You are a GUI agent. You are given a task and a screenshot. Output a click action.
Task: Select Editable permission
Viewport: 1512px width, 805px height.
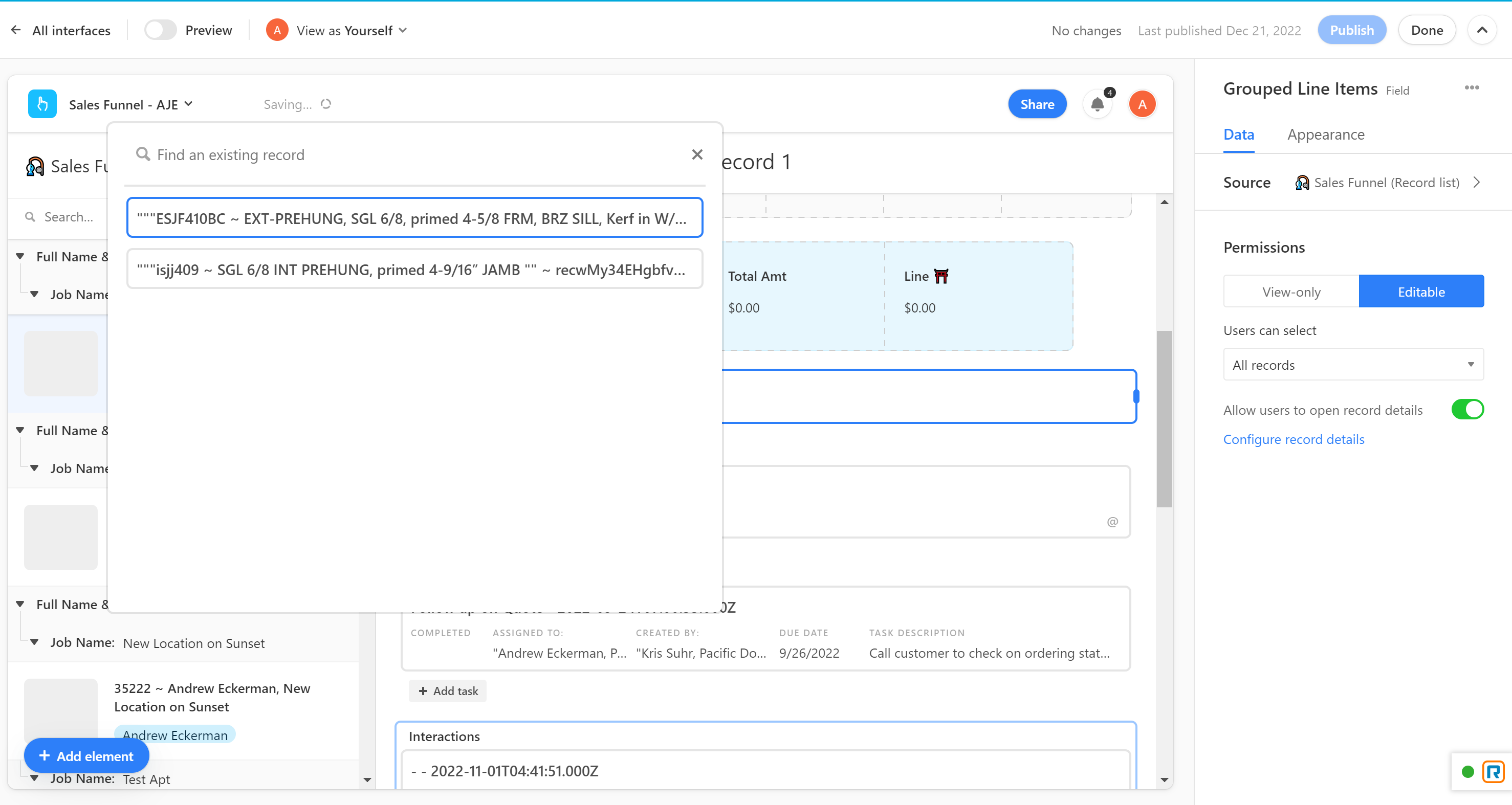[x=1420, y=291]
